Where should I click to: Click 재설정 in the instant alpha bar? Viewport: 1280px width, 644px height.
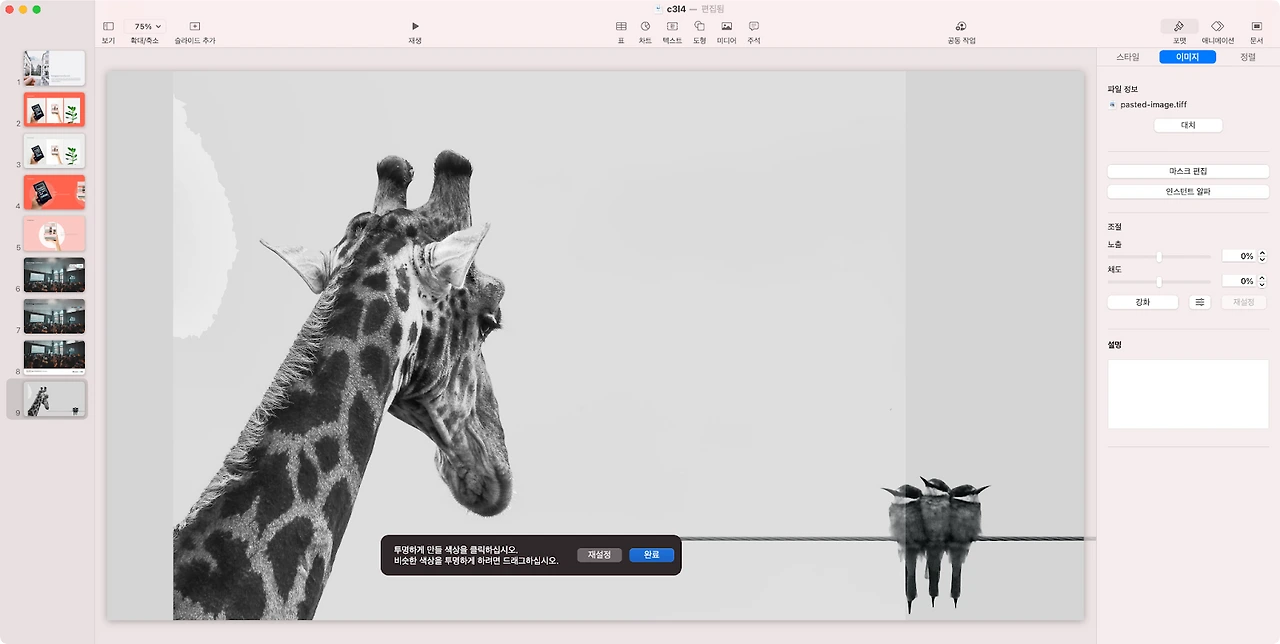(600, 555)
